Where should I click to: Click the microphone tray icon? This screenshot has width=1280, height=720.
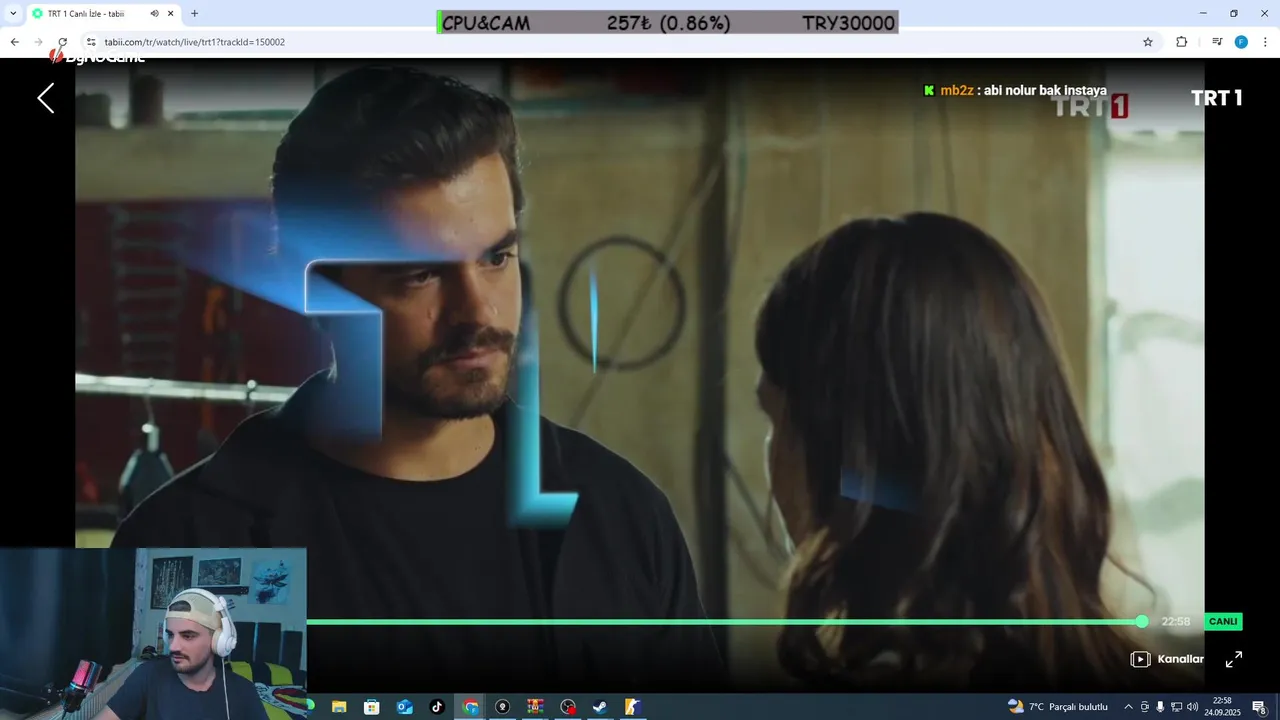(1160, 707)
